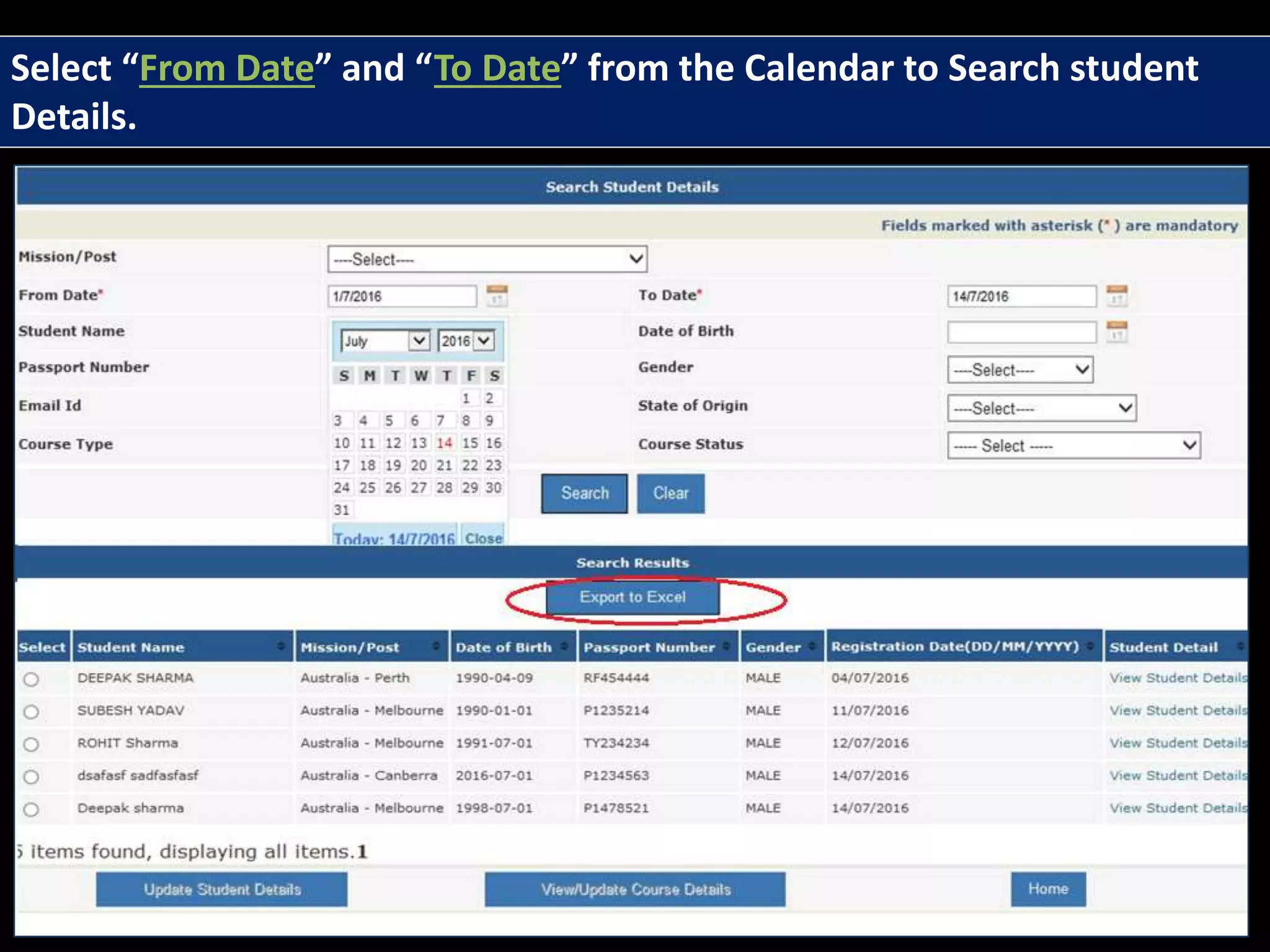Open the To Date calendar icon
This screenshot has height=952, width=1270.
click(x=1117, y=296)
